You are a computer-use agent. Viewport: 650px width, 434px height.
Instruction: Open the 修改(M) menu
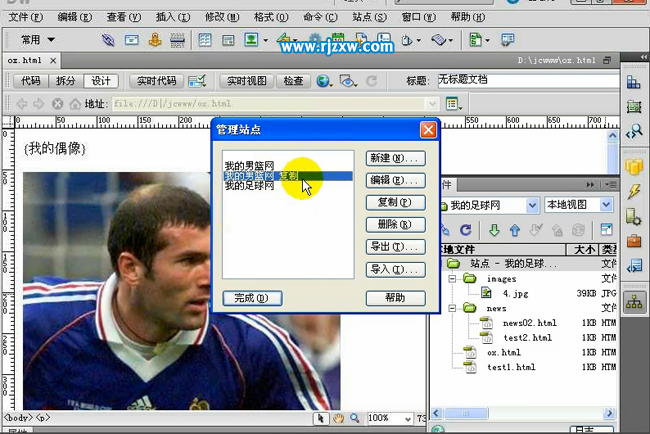(222, 17)
